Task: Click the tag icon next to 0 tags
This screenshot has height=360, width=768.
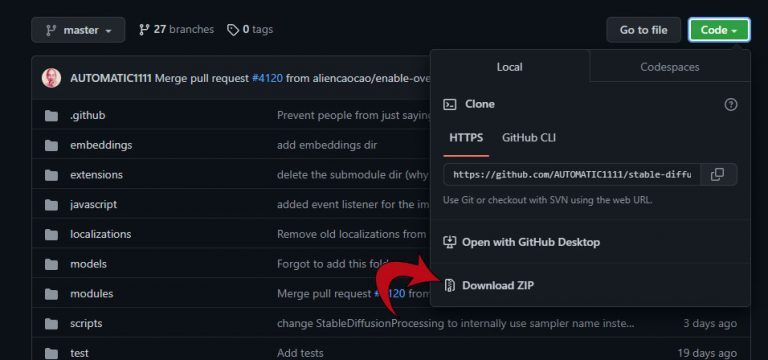Action: [x=233, y=30]
